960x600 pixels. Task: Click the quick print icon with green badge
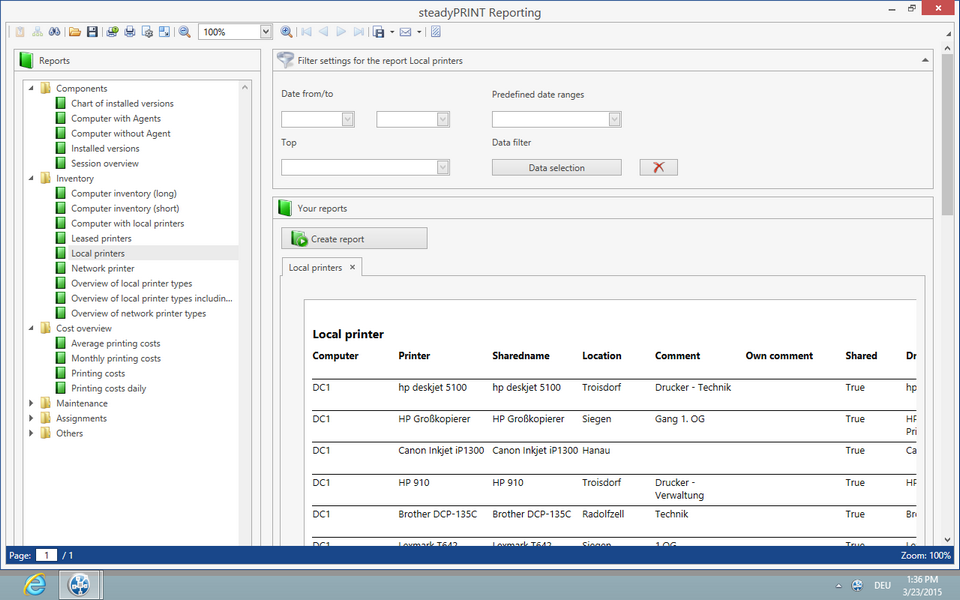112,32
